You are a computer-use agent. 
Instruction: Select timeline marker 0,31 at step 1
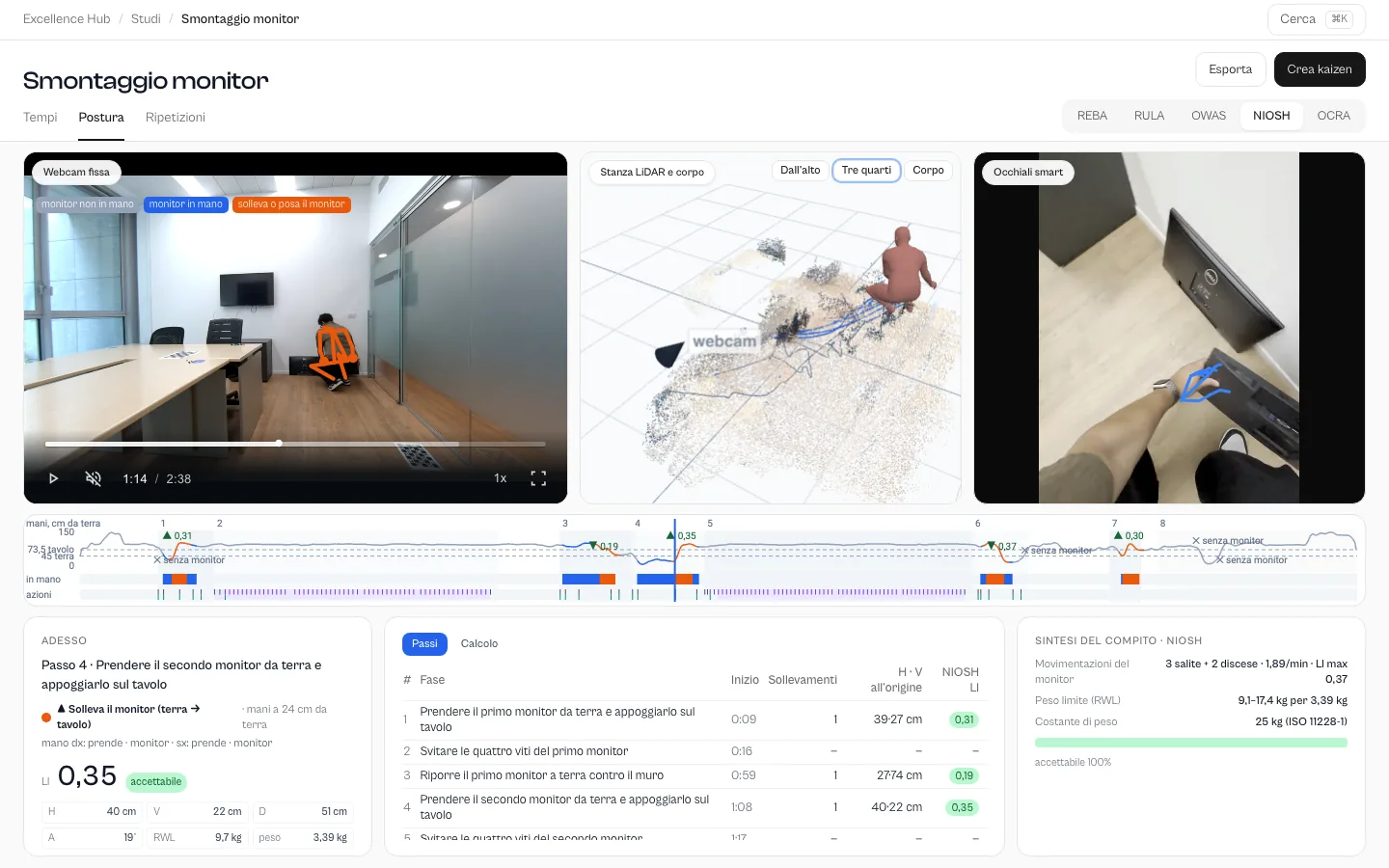point(177,535)
